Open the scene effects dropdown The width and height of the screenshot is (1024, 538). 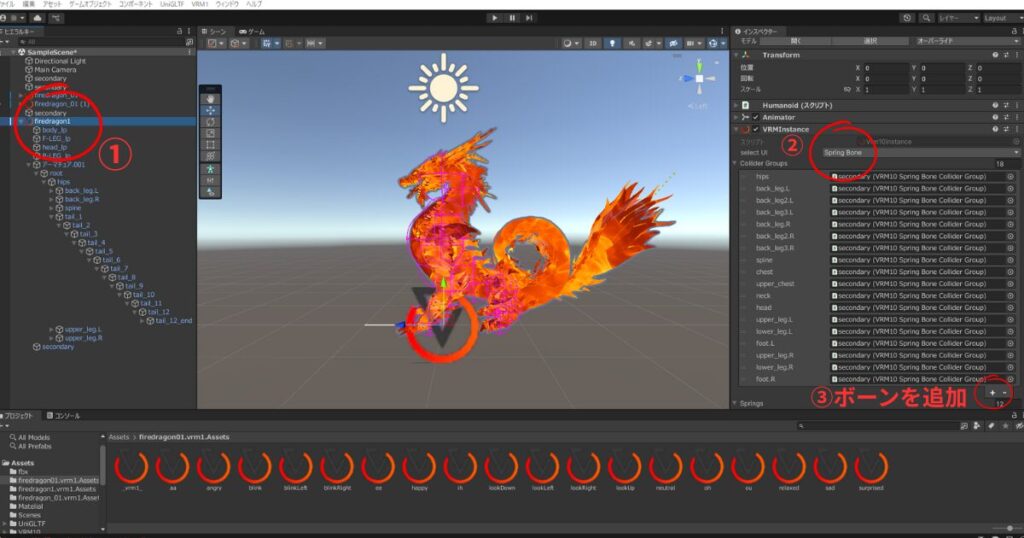click(651, 43)
